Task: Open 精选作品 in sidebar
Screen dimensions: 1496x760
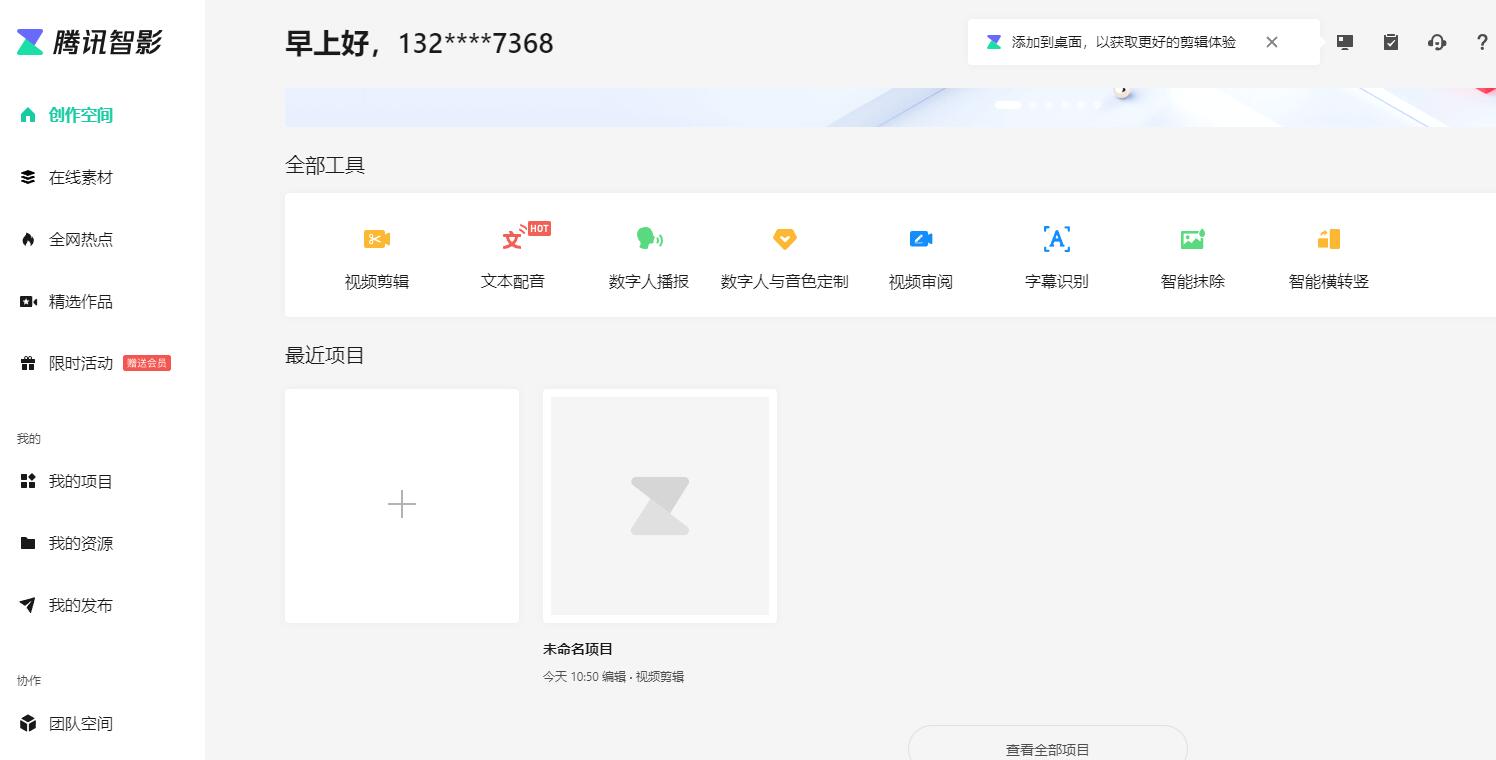Action: click(x=81, y=301)
